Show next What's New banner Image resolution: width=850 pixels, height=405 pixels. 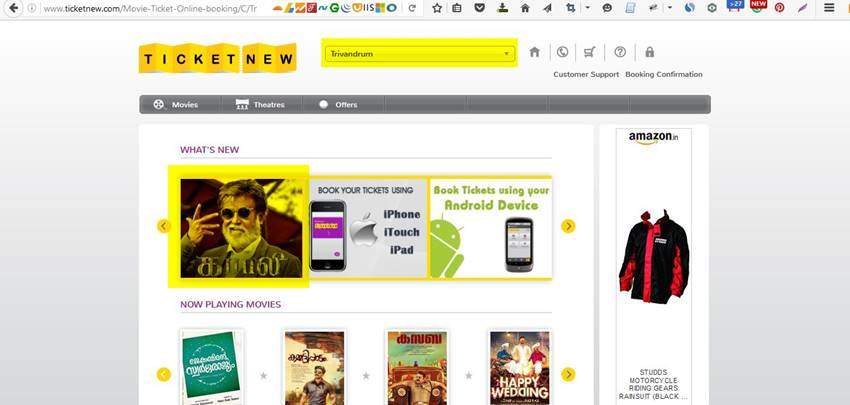coord(568,226)
